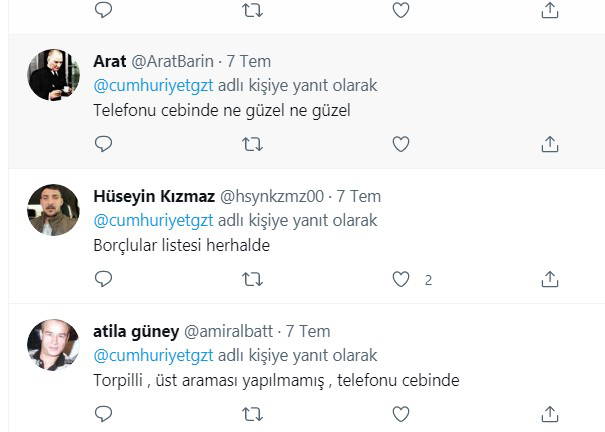Open atila güney's profile photo

(x=53, y=345)
